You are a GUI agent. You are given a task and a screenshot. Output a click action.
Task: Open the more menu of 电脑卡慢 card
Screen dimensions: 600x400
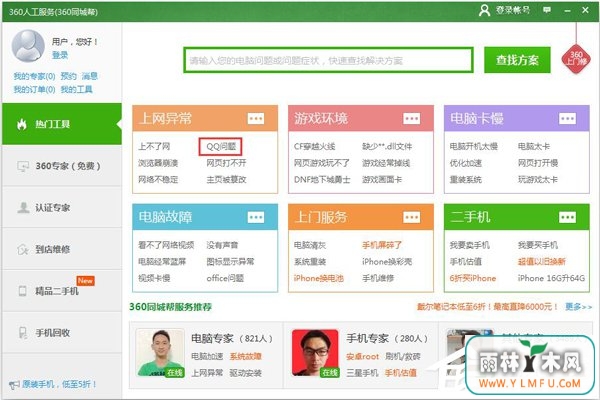click(567, 119)
